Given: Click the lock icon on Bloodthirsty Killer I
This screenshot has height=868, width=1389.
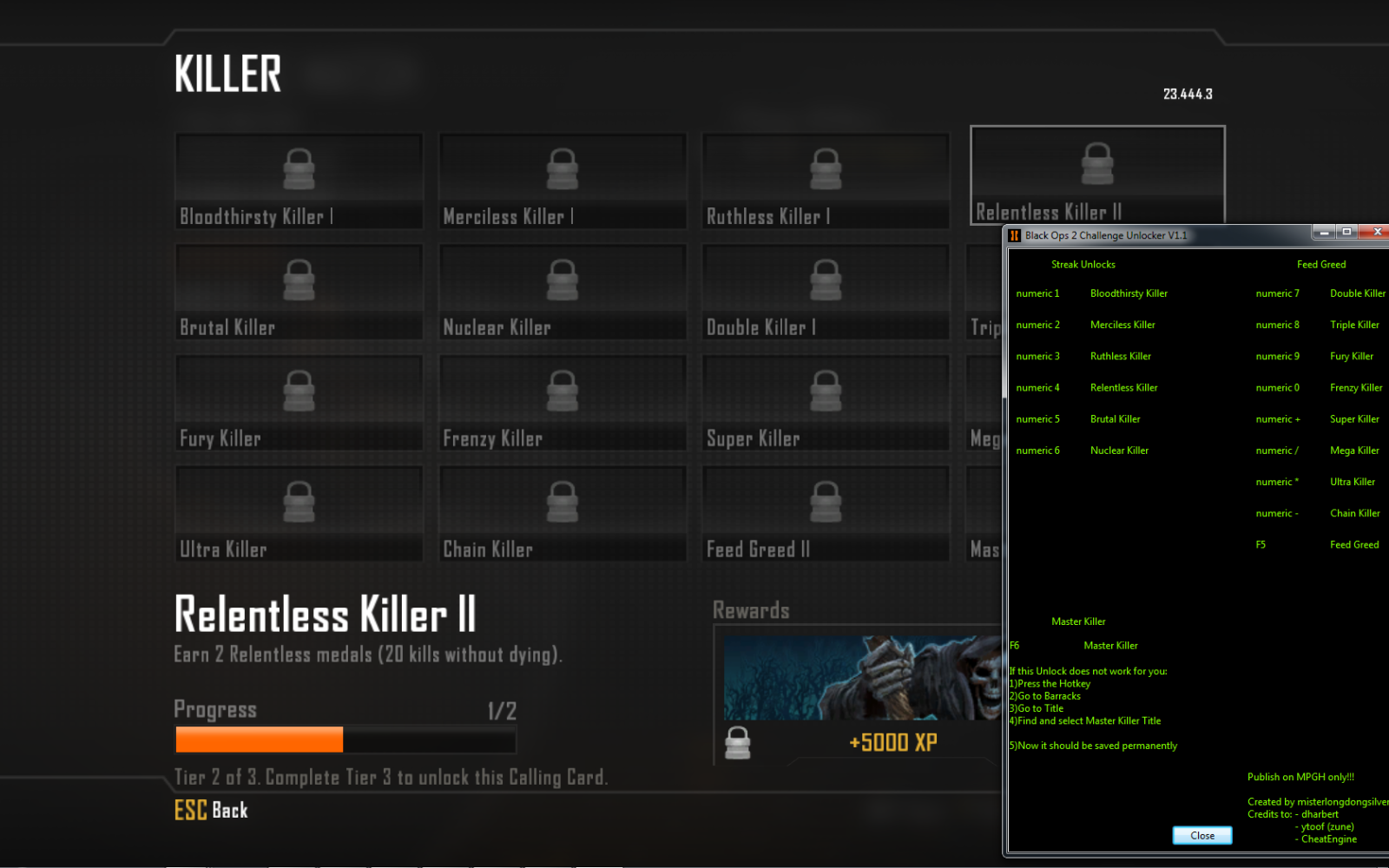Looking at the screenshot, I should (x=299, y=168).
